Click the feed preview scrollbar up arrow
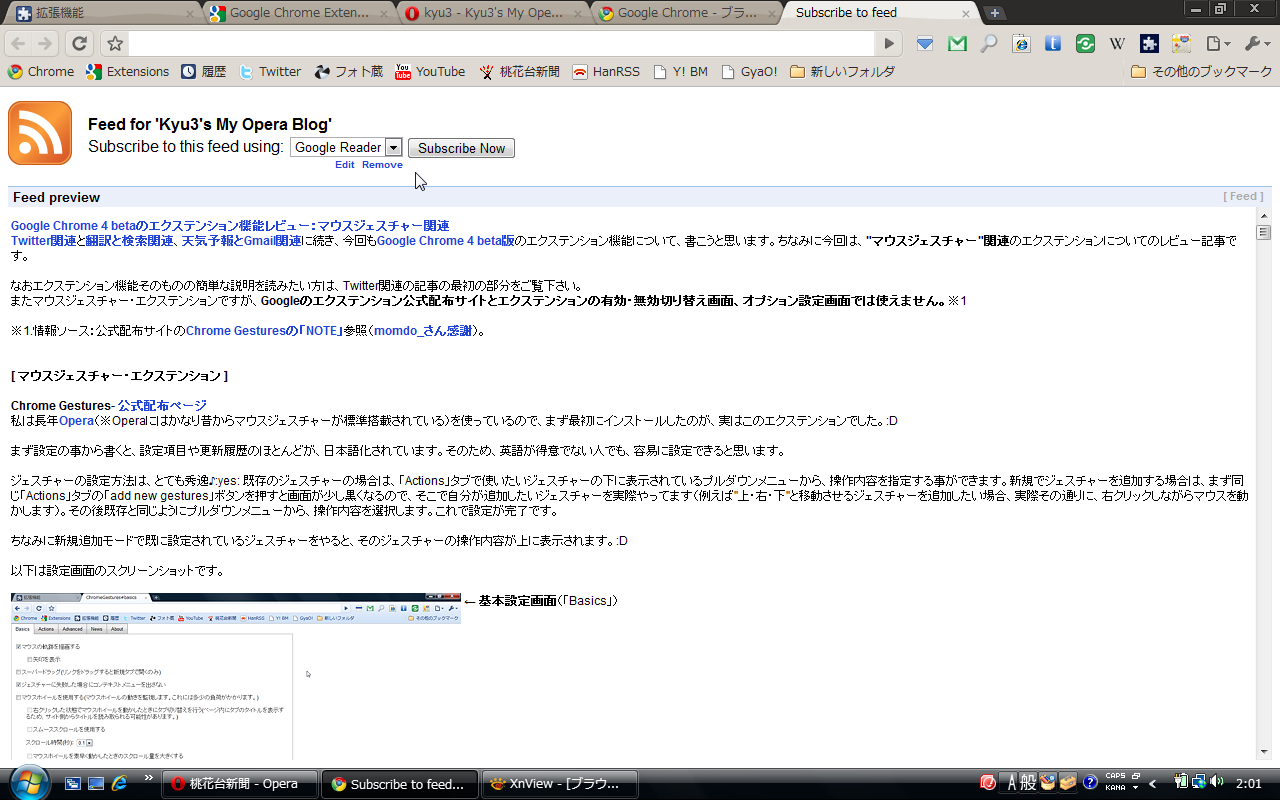Image resolution: width=1280 pixels, height=800 pixels. point(1264,217)
